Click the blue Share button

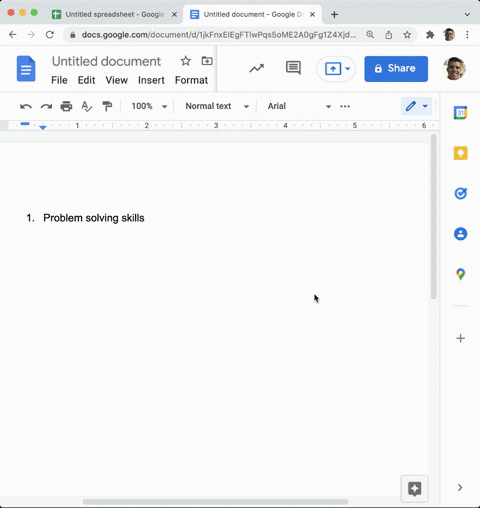pos(396,69)
